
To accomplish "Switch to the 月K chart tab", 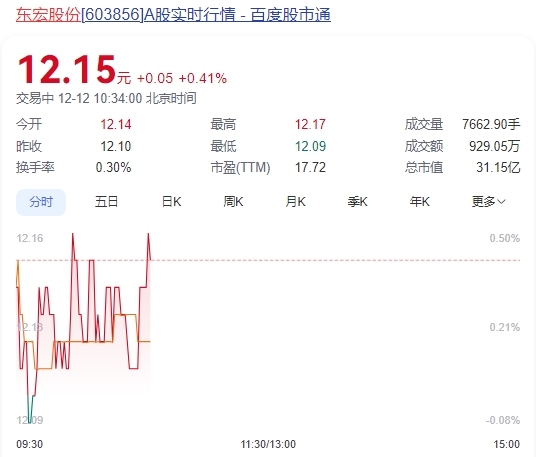I will [x=296, y=202].
